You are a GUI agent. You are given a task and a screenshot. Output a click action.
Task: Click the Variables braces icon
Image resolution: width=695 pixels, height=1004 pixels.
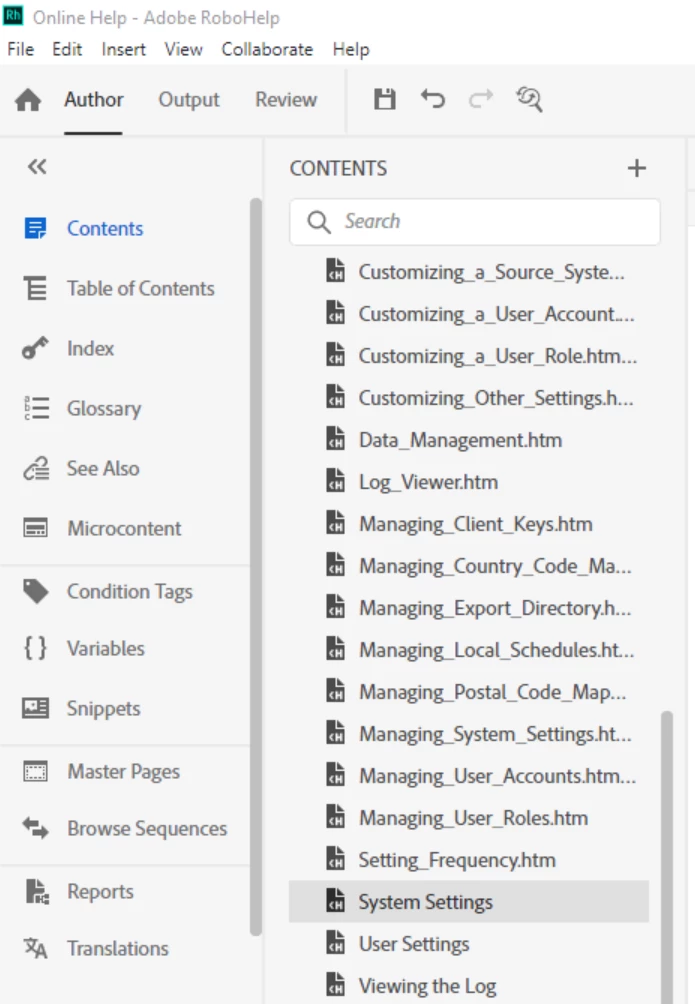(35, 648)
